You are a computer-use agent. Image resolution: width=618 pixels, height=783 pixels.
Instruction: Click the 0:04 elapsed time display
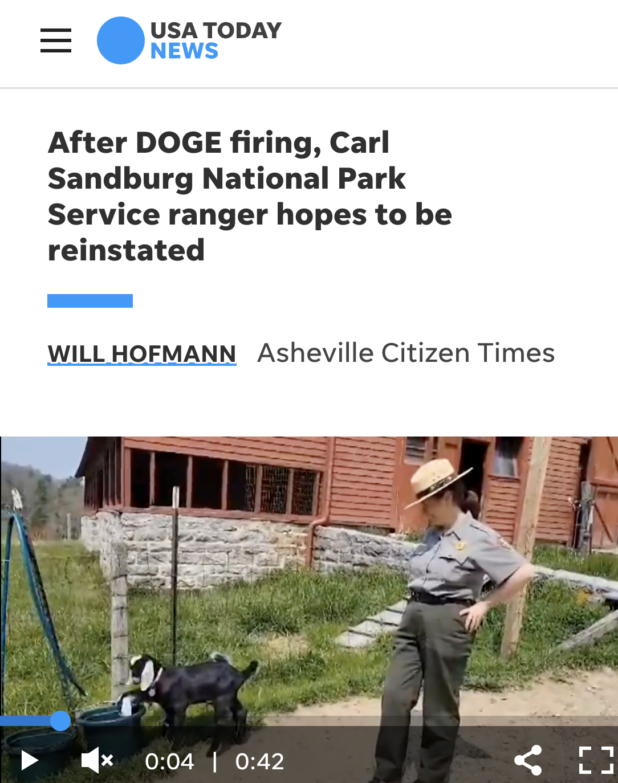(x=169, y=762)
